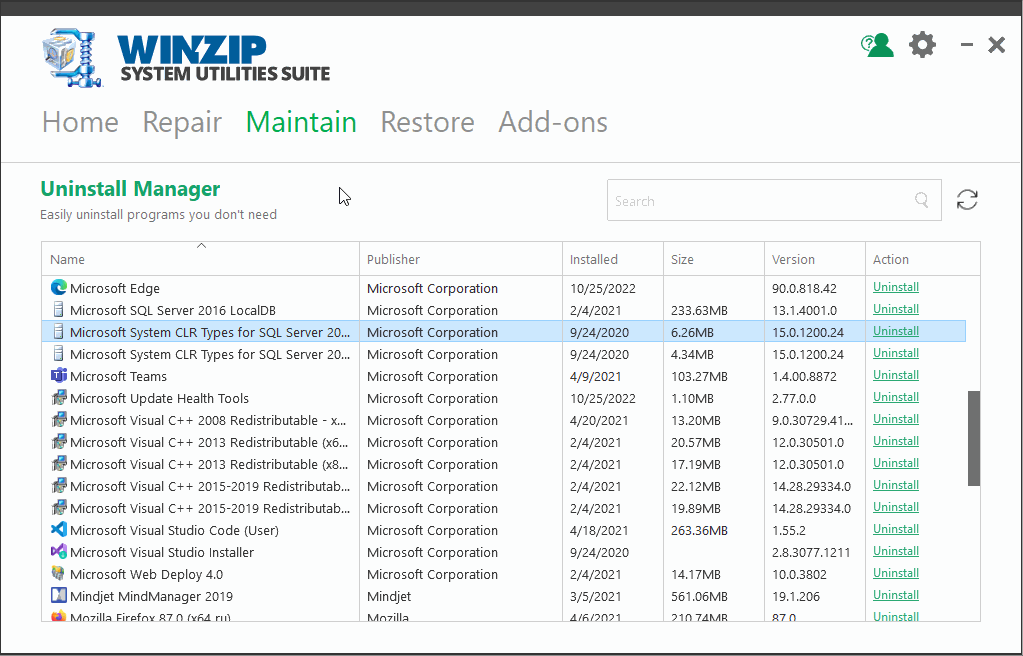Click Visual Studio Code program icon
The image size is (1023, 656).
(x=59, y=530)
